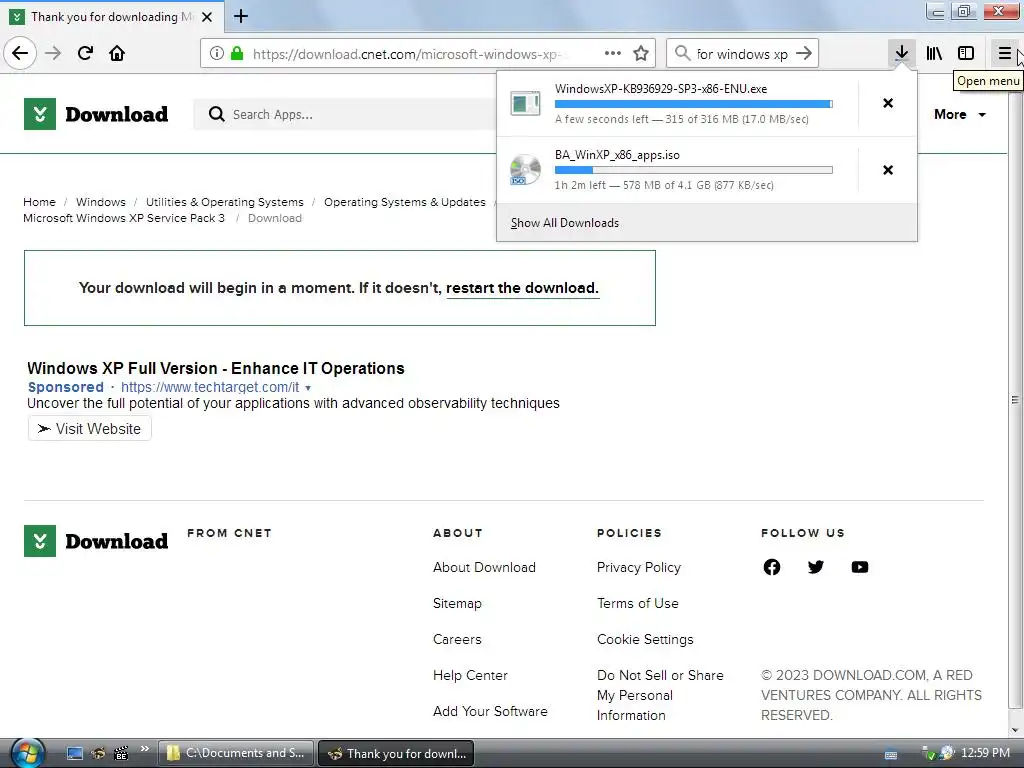Open Windows breadcrumb link
Image resolution: width=1024 pixels, height=768 pixels.
coord(101,202)
